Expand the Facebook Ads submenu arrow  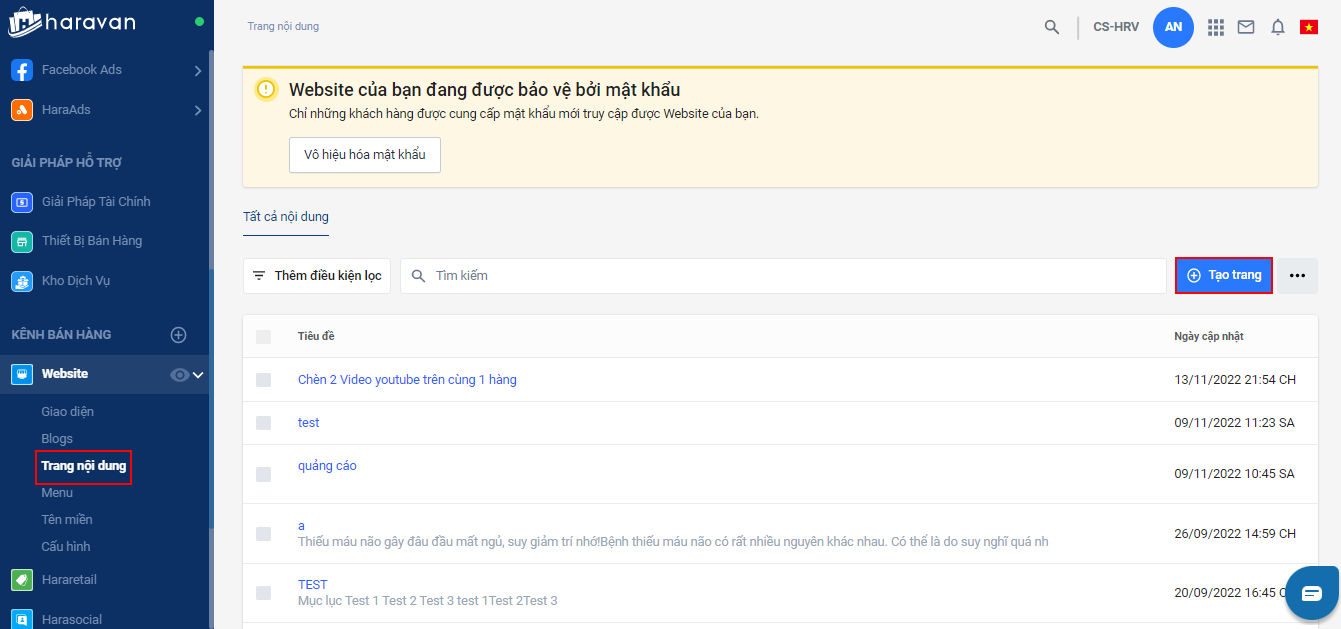(198, 71)
